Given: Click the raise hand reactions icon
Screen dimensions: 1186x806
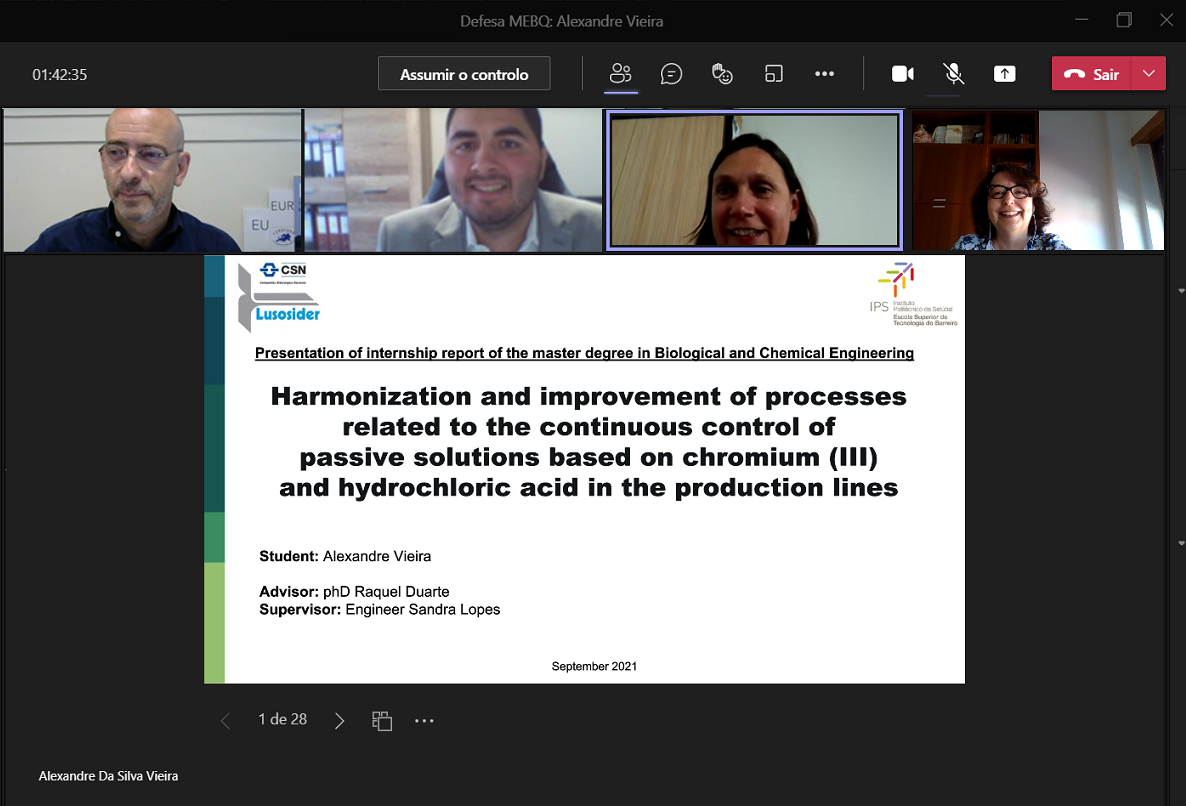Looking at the screenshot, I should pyautogui.click(x=722, y=74).
